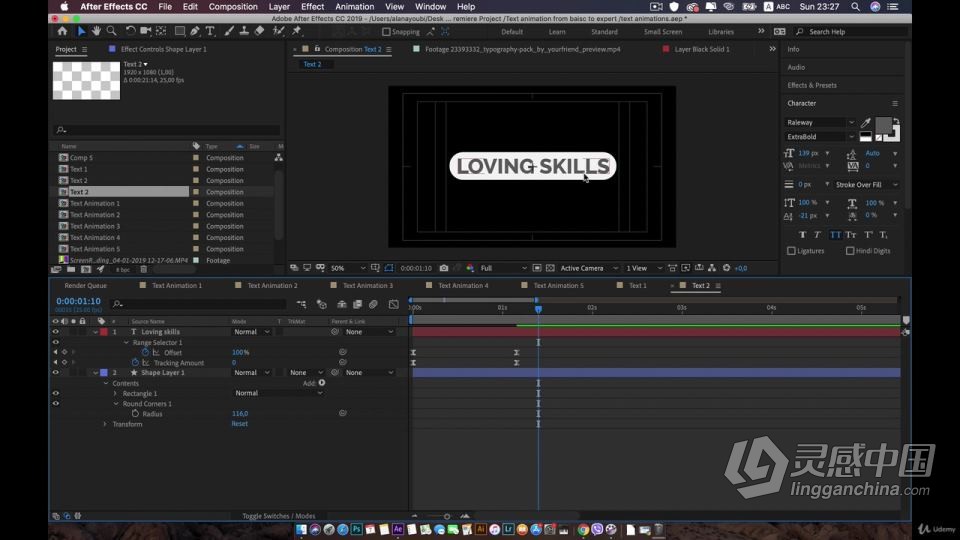960x540 pixels.
Task: Enable the Ligatures checkbox
Action: point(791,251)
